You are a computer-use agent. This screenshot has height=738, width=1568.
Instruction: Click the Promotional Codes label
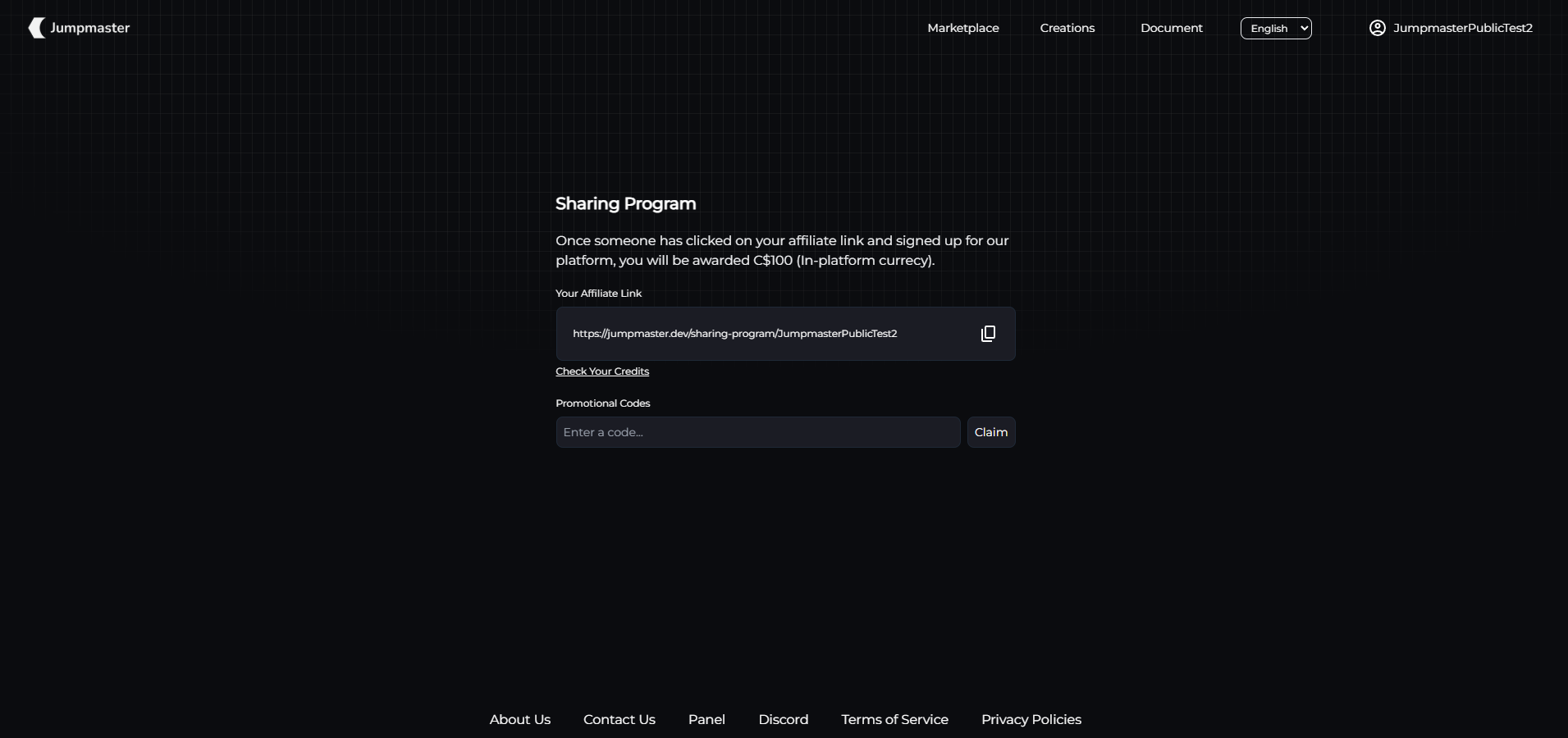(x=602, y=403)
